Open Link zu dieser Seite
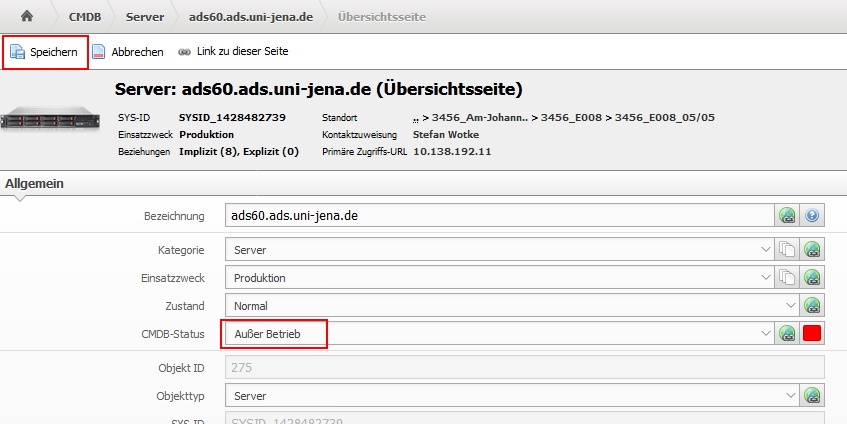This screenshot has height=424, width=847. tap(243, 51)
